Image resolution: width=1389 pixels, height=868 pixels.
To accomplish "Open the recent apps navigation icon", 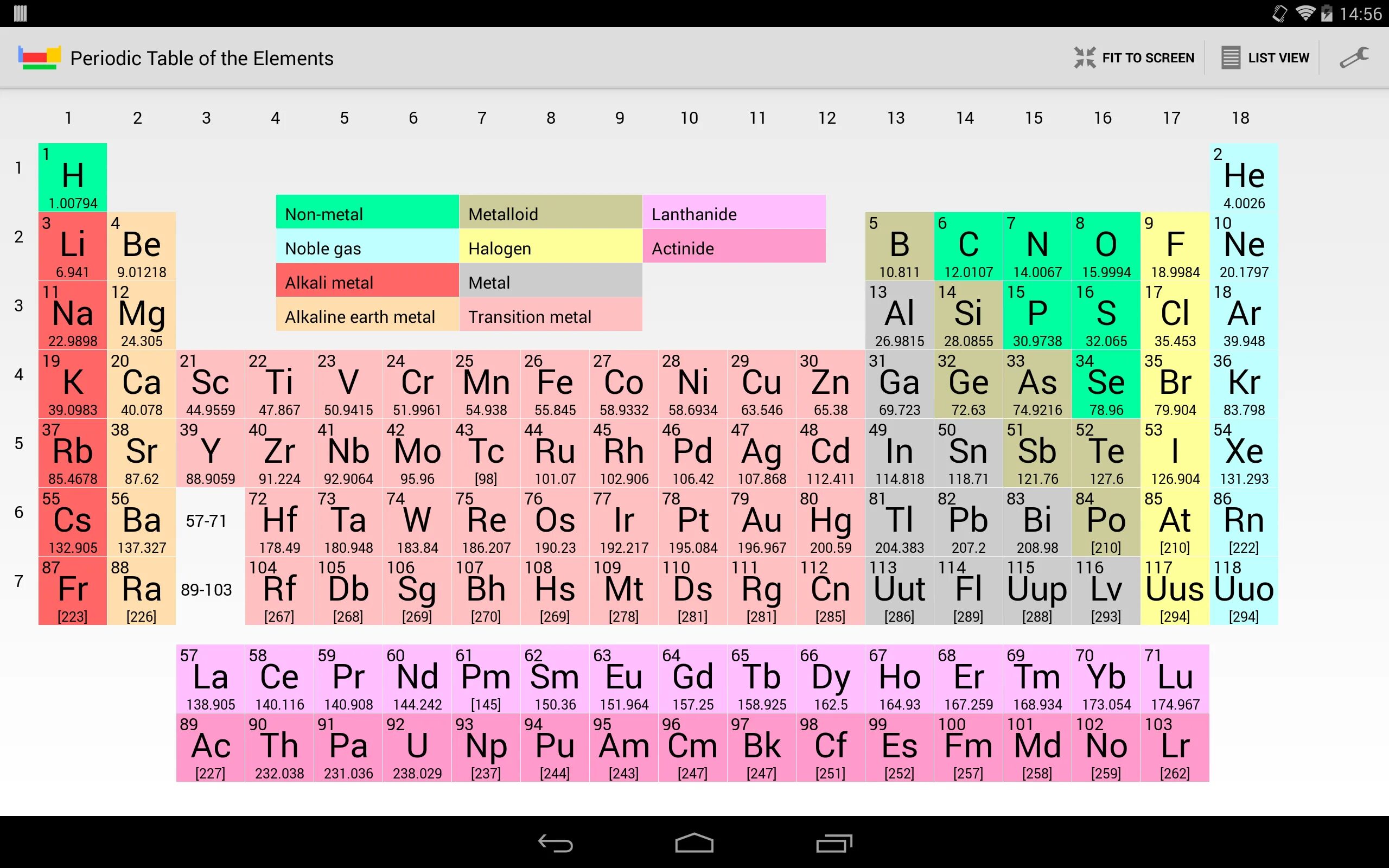I will tap(833, 843).
